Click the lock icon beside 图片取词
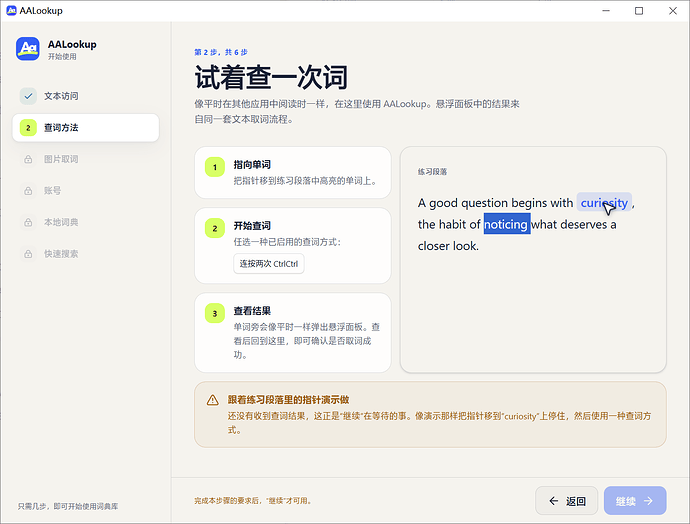 click(x=28, y=159)
